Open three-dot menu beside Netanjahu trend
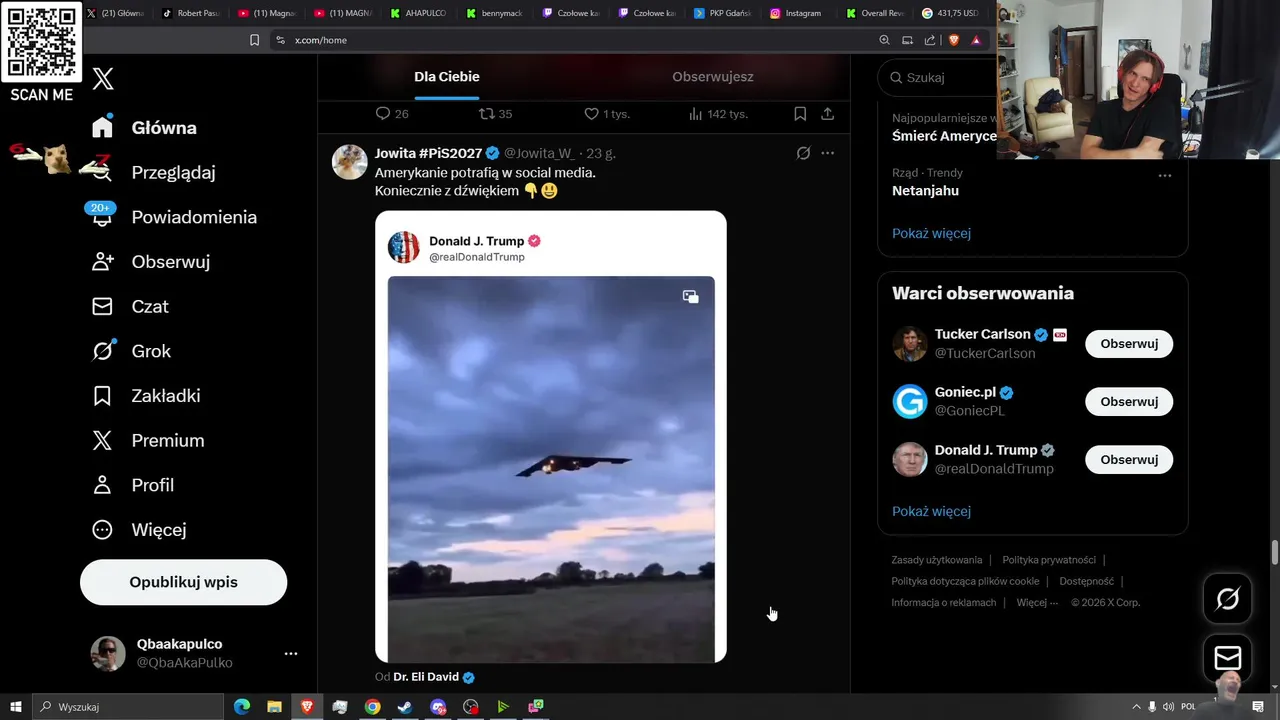Screen dimensions: 1280x720 (1164, 176)
